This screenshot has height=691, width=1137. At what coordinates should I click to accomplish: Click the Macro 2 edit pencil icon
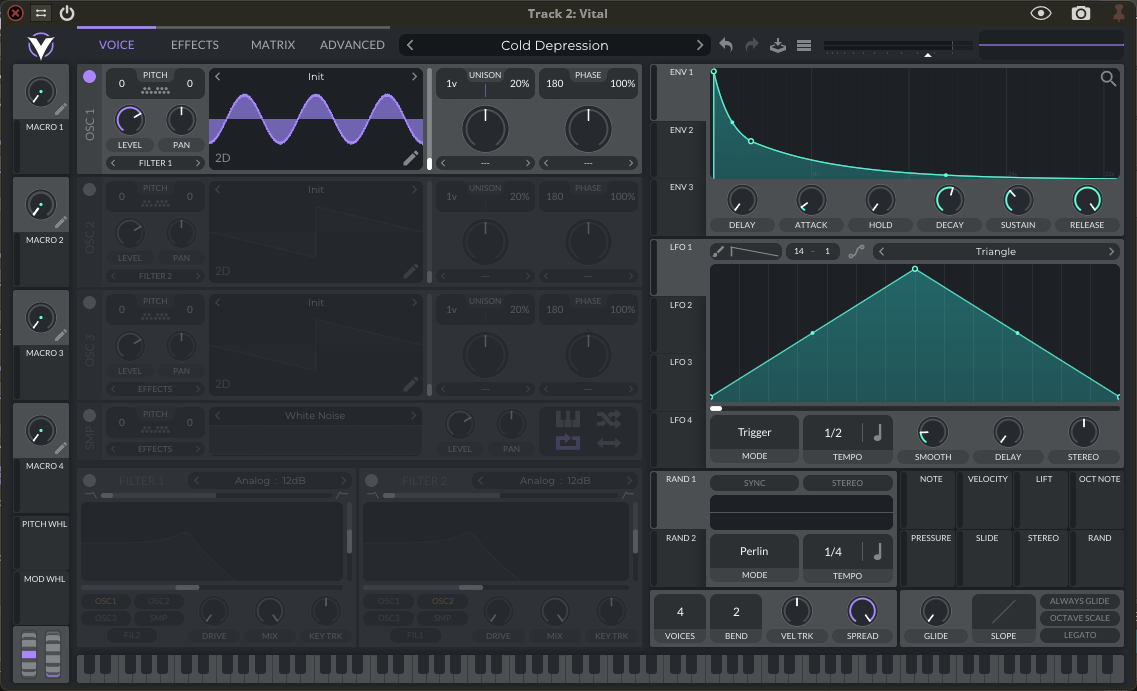pyautogui.click(x=61, y=222)
